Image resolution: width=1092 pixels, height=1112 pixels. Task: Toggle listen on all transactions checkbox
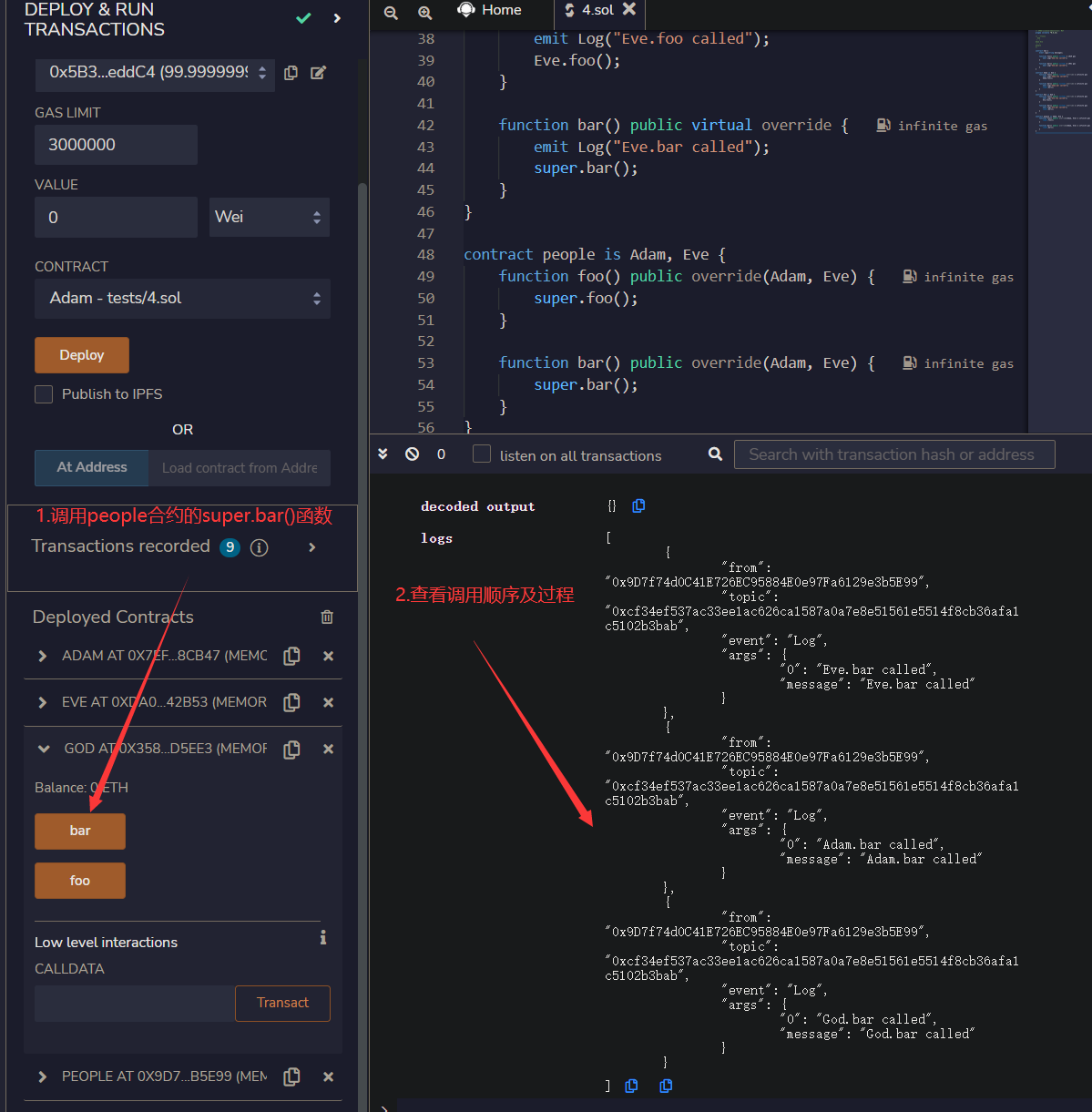(482, 454)
